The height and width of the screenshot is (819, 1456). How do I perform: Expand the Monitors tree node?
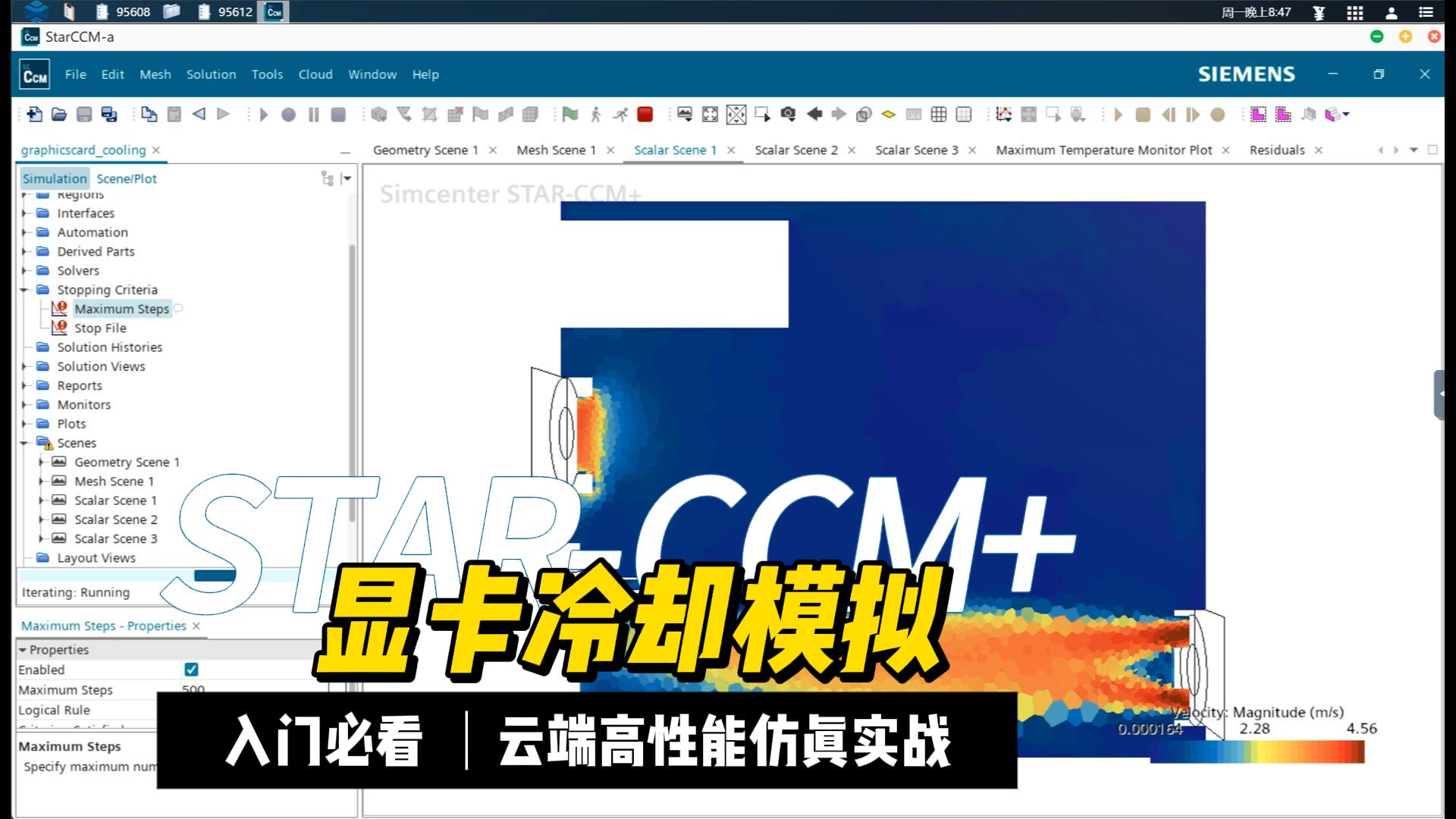coord(25,405)
